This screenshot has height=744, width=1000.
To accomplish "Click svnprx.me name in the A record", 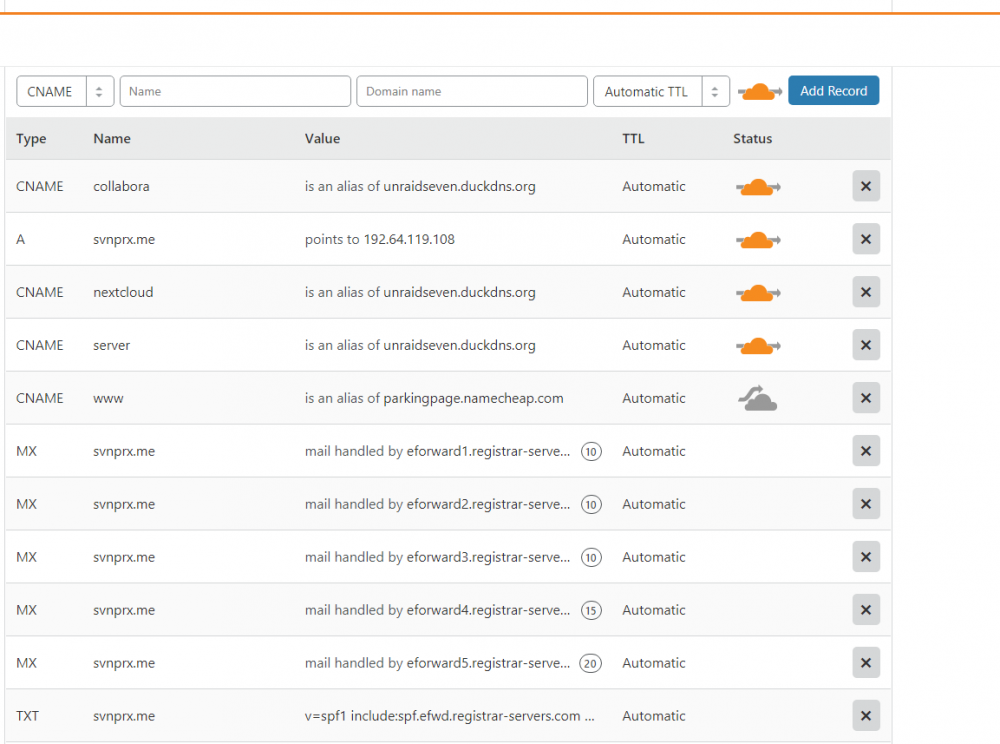I will (x=124, y=240).
